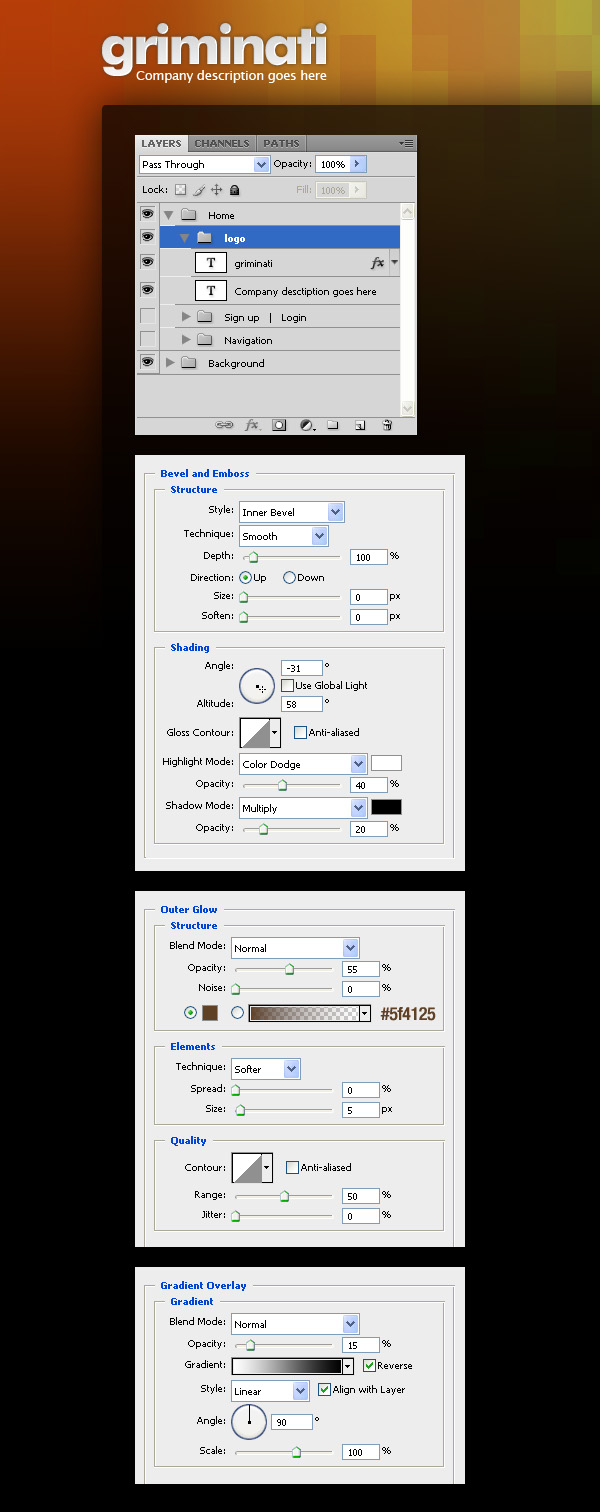600x1512 pixels.
Task: Switch to the Channels tab
Action: tap(221, 143)
